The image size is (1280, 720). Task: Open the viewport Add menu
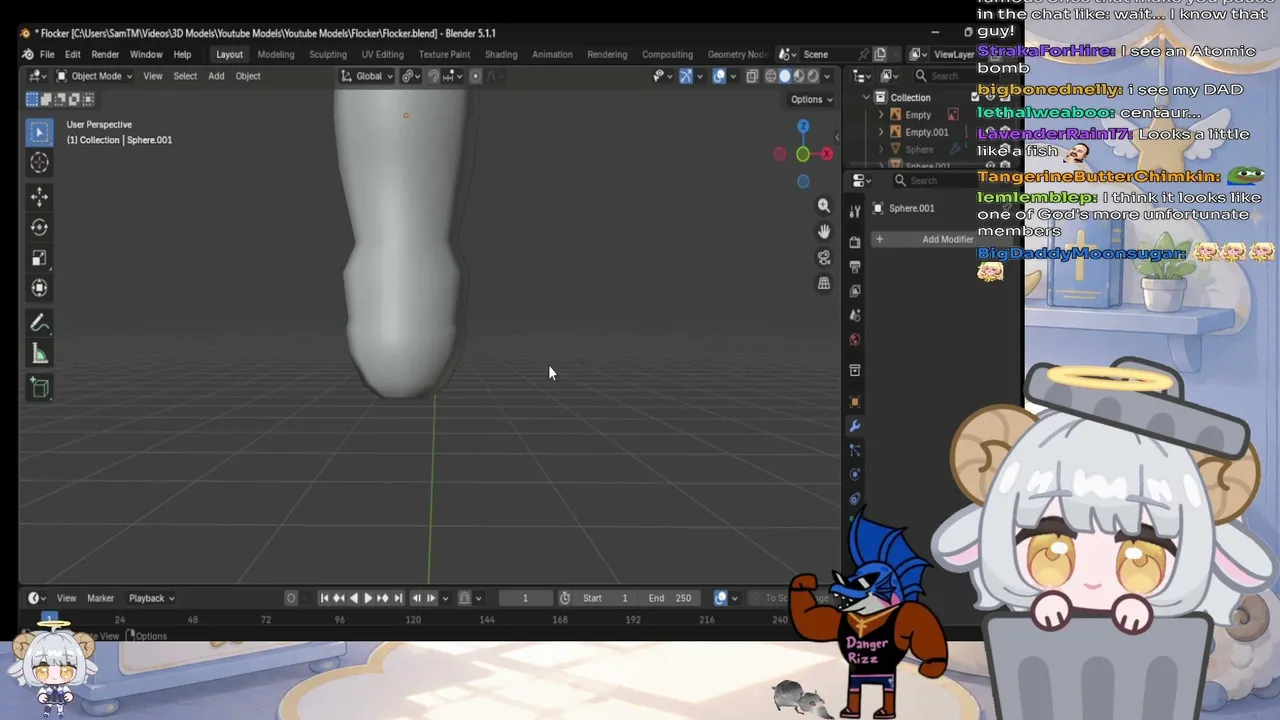click(x=216, y=76)
